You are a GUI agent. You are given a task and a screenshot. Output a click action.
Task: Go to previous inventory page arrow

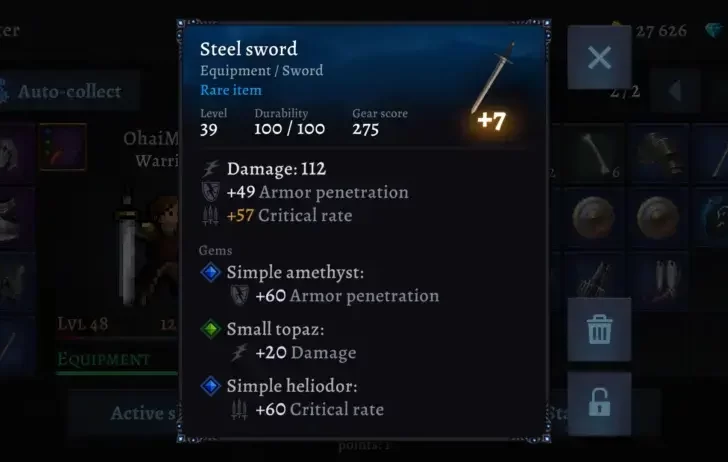pos(675,91)
